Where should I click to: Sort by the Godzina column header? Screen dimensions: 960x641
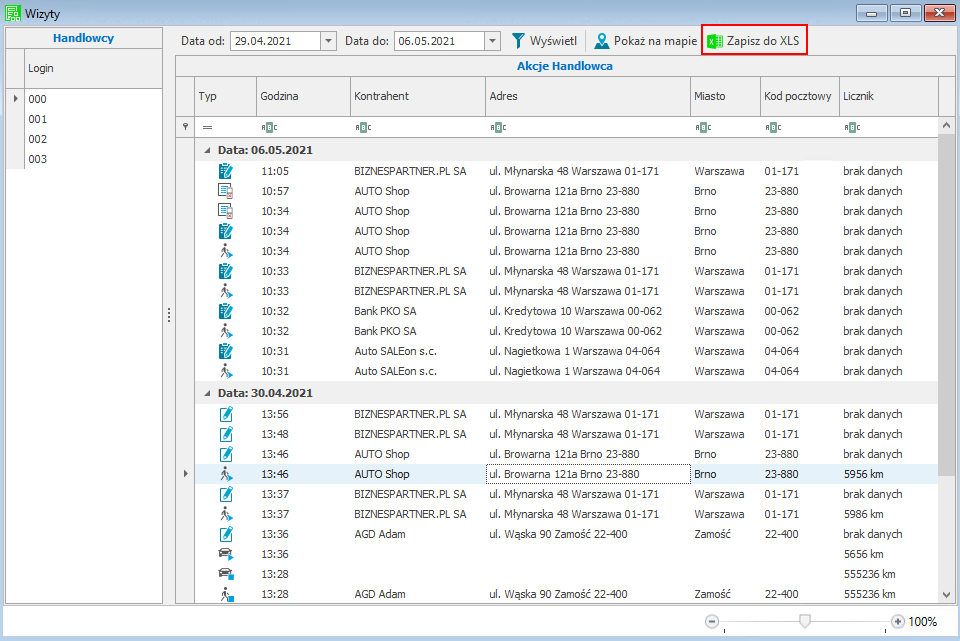[x=302, y=96]
